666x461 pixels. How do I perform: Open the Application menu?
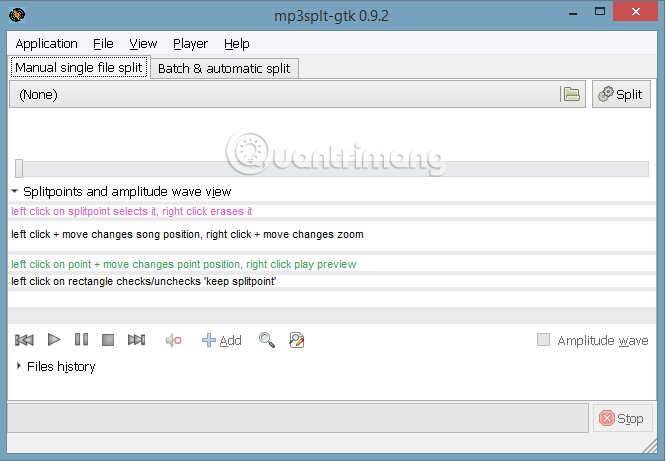(46, 44)
